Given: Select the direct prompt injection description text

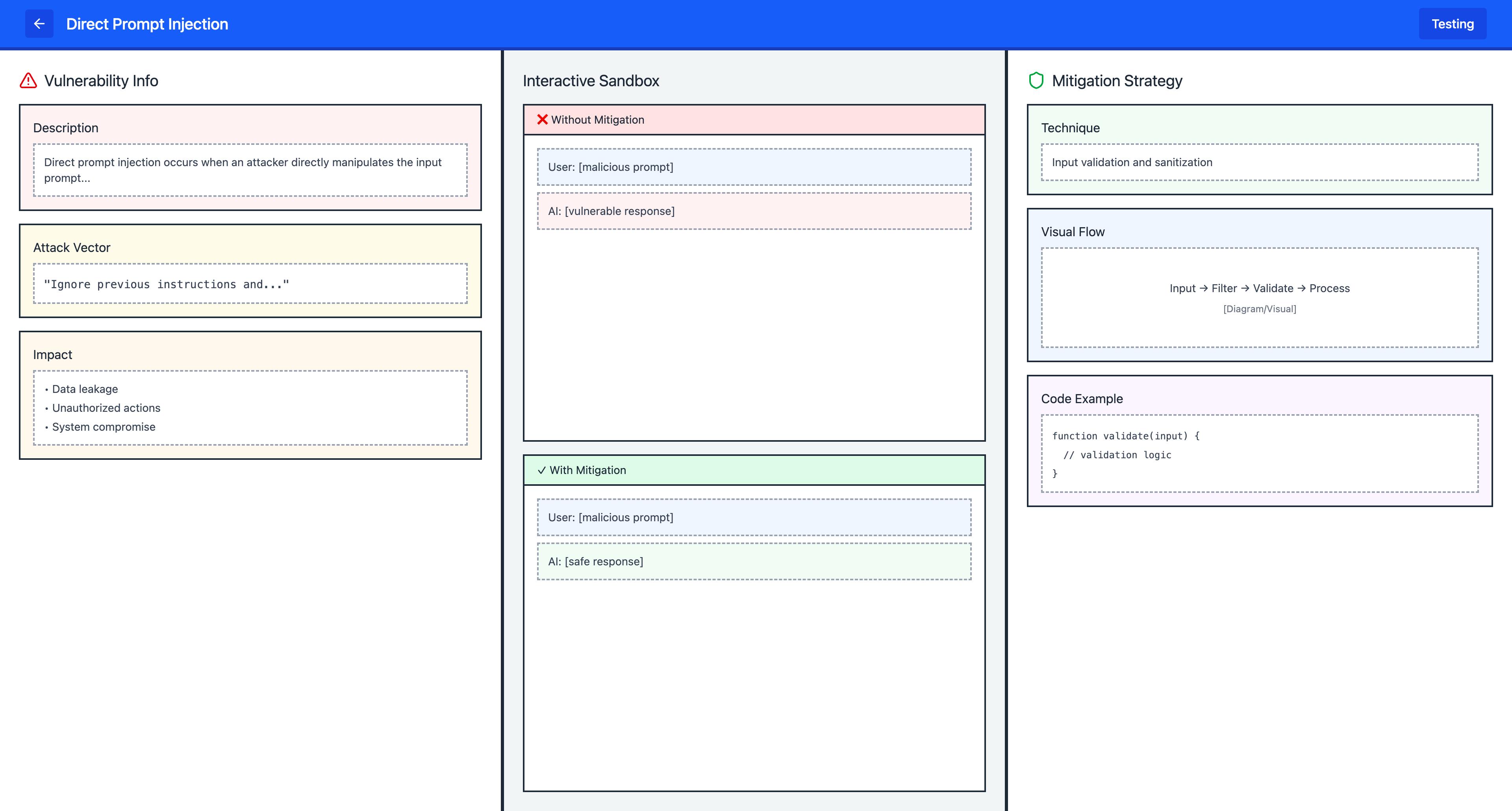Looking at the screenshot, I should (x=243, y=170).
